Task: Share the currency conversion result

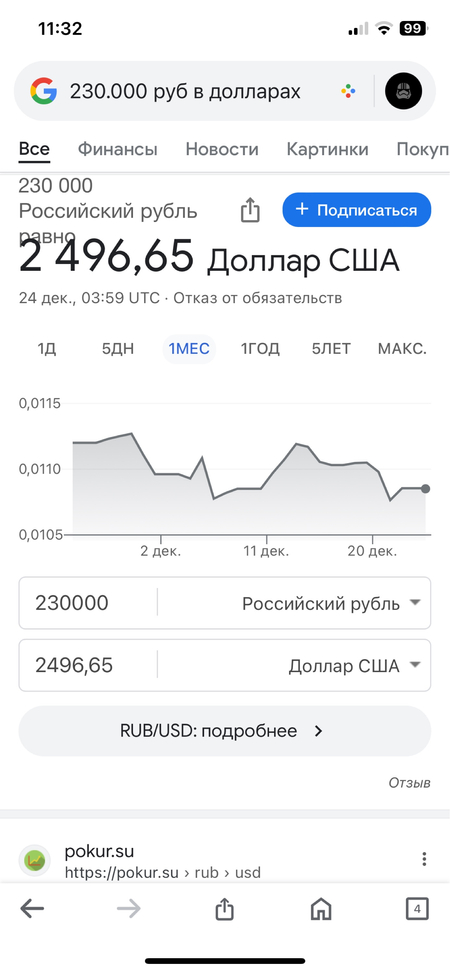Action: click(x=250, y=210)
